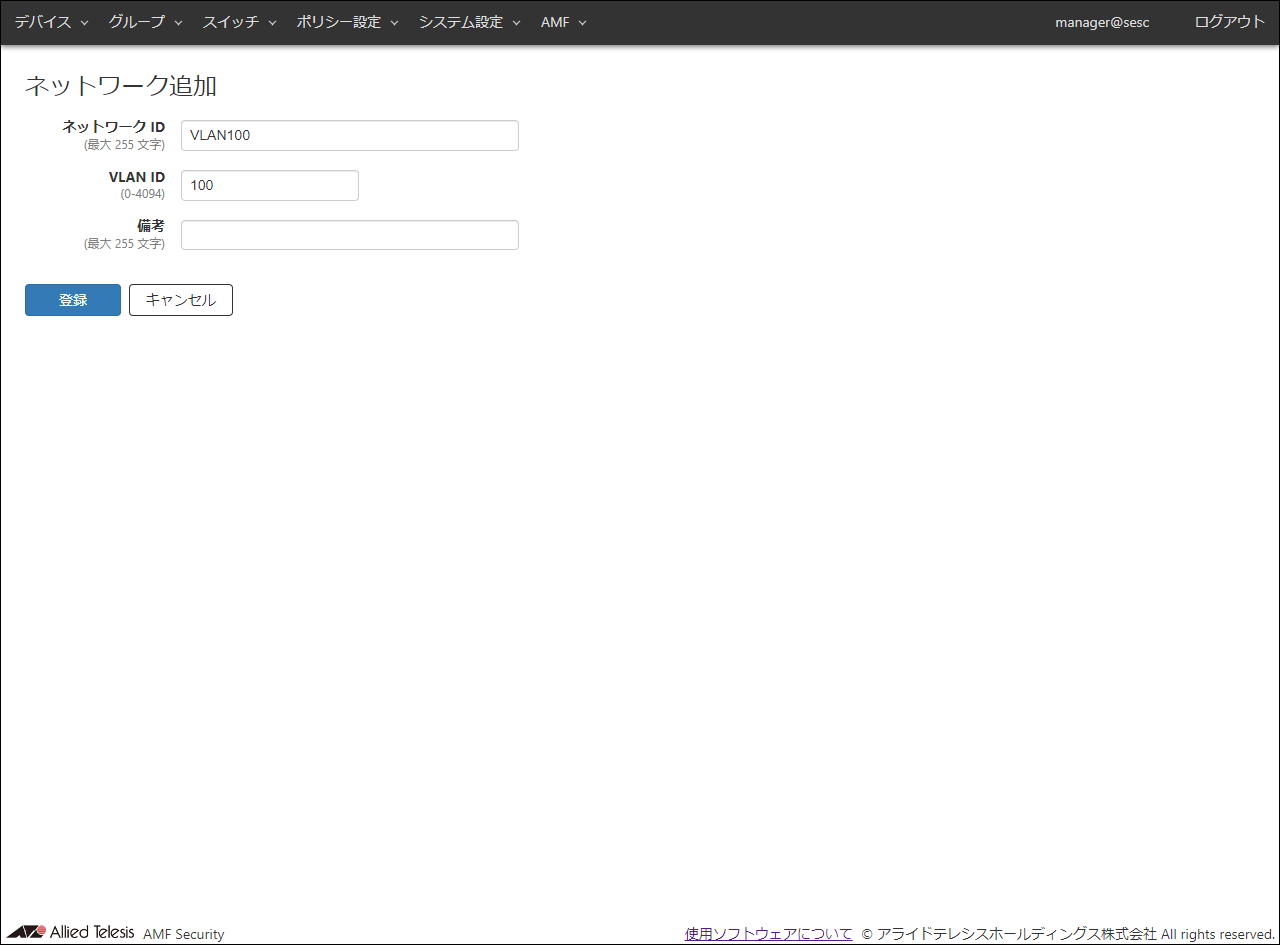Click the VLAN ID field showing 100
This screenshot has height=945, width=1280.
click(x=269, y=185)
